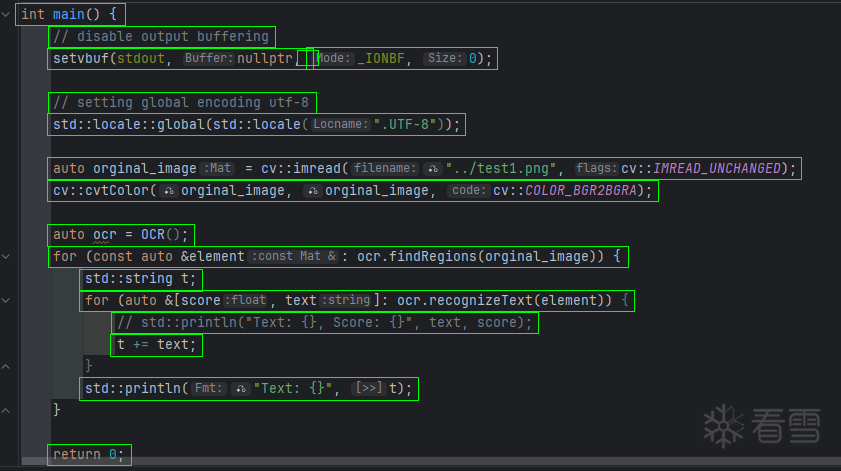Click the underlined 'ocr' variable declaration

(x=105, y=234)
